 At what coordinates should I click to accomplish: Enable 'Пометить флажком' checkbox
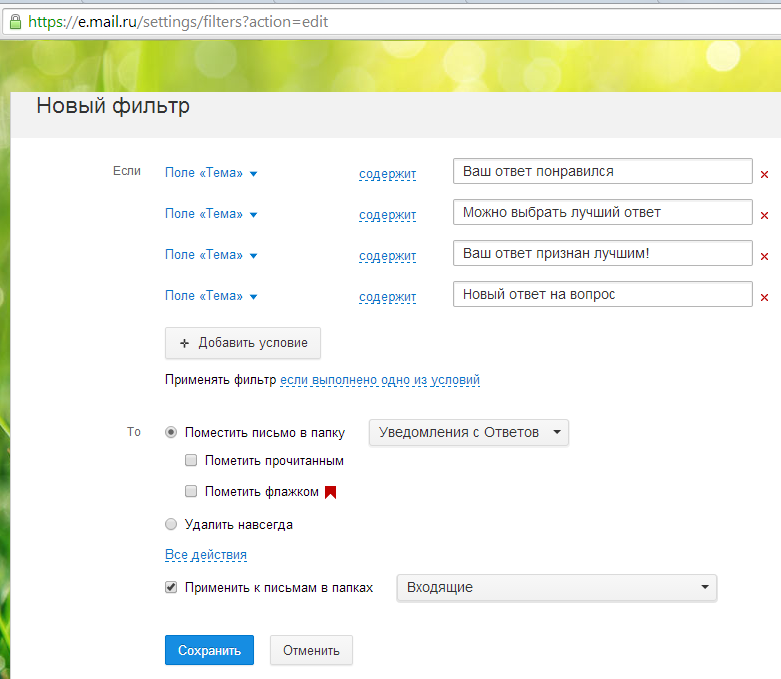(x=191, y=491)
